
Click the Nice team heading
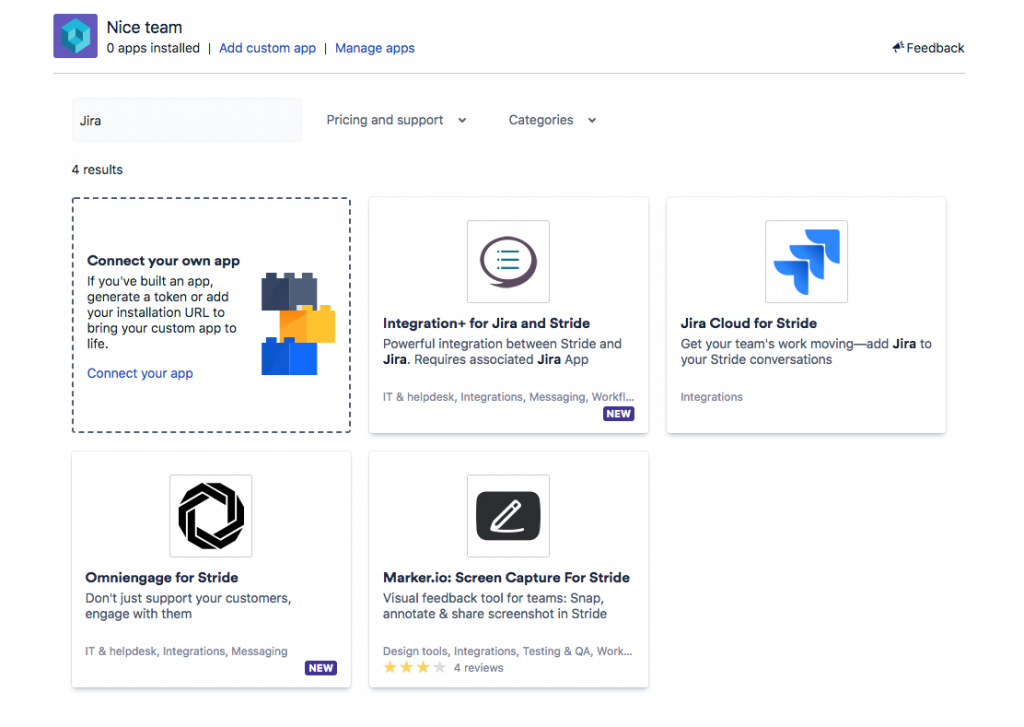point(144,27)
